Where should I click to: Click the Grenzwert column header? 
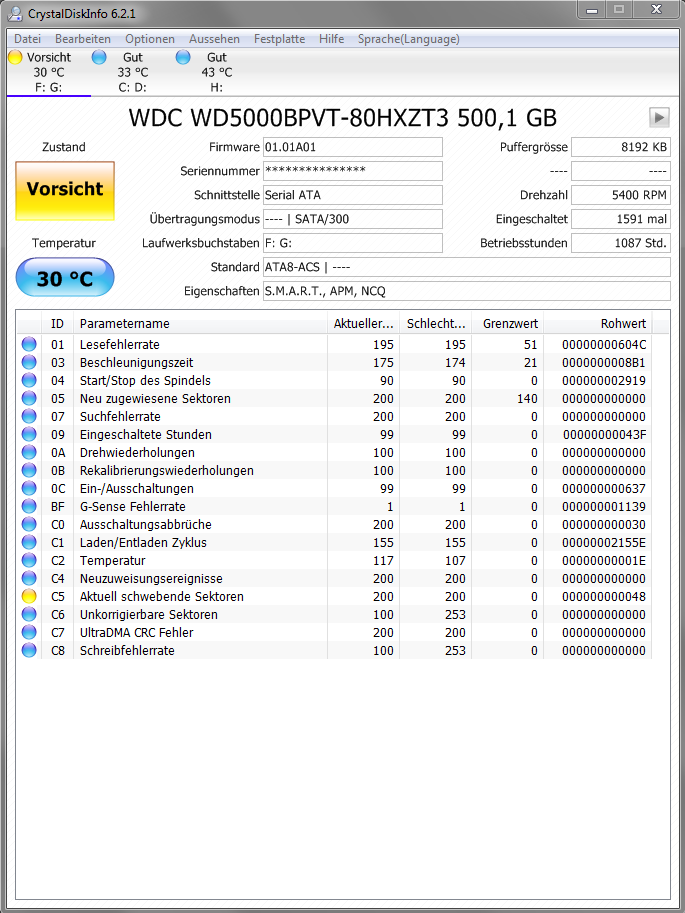coord(507,323)
